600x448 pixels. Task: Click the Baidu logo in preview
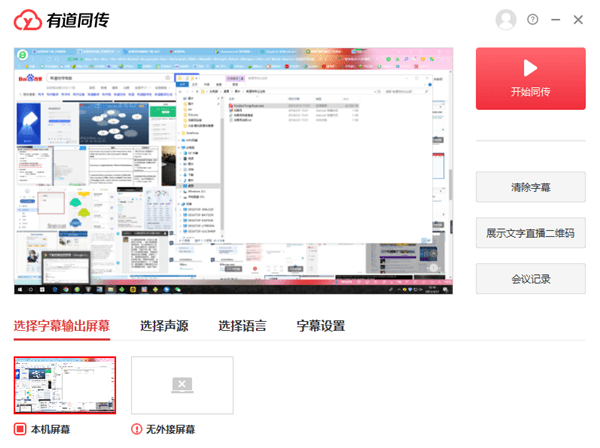click(x=31, y=78)
